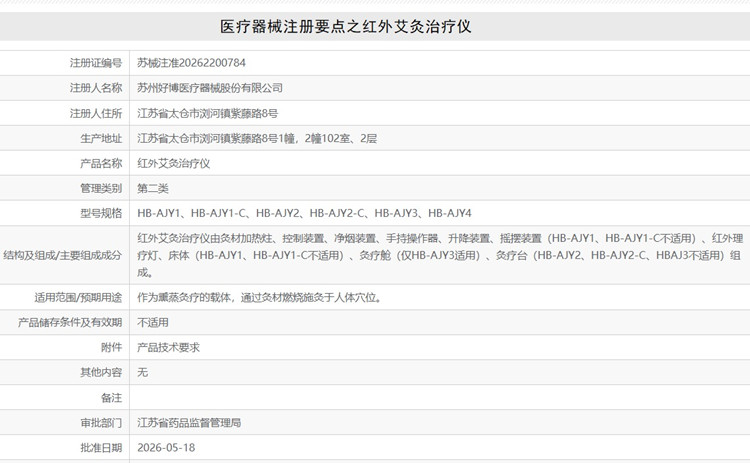
Task: Click the 结构及组成/主要组成成分 label
Action: pos(62,255)
